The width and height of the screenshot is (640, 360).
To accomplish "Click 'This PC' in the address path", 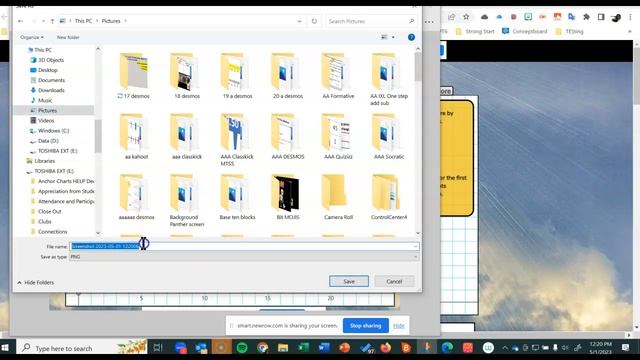I will [83, 21].
